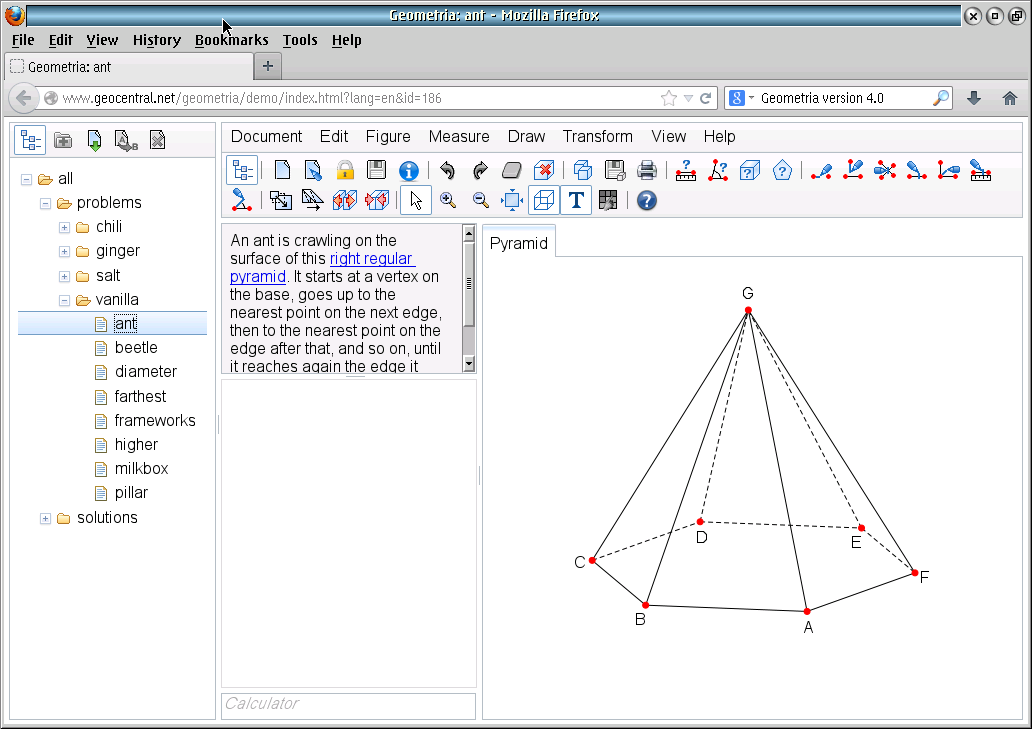
Task: Expand the chili problems folder
Action: click(x=64, y=226)
